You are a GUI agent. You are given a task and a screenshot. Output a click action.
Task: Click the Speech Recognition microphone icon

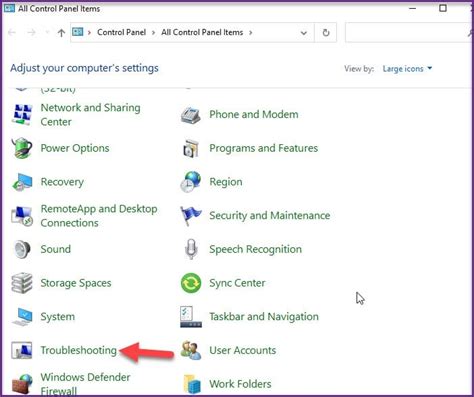click(191, 249)
